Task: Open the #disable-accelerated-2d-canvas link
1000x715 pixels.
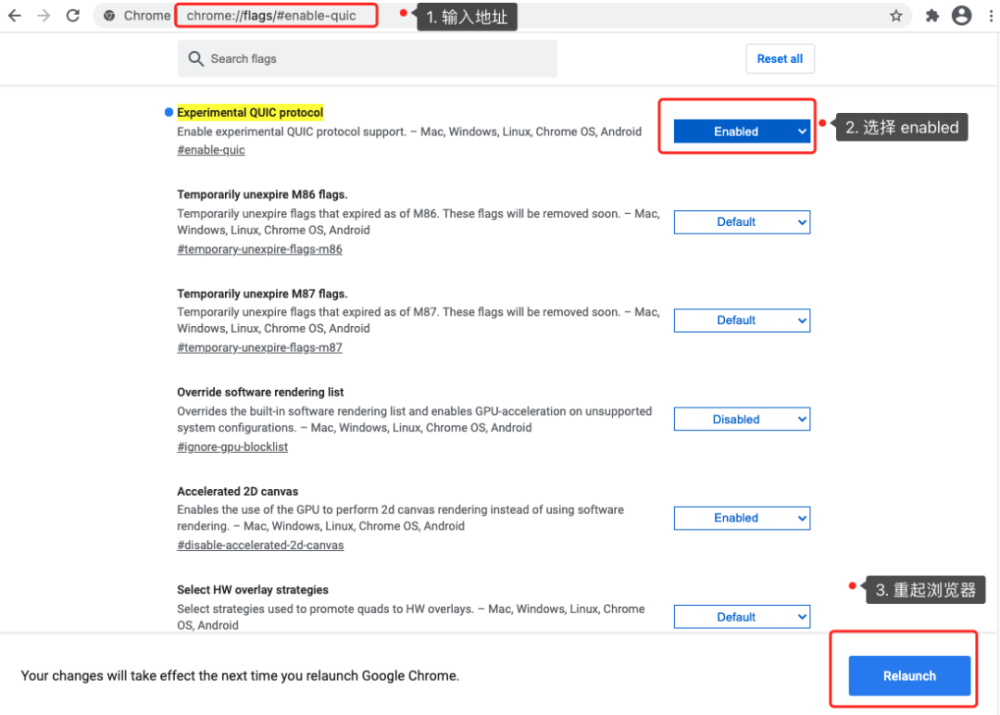Action: [x=260, y=545]
